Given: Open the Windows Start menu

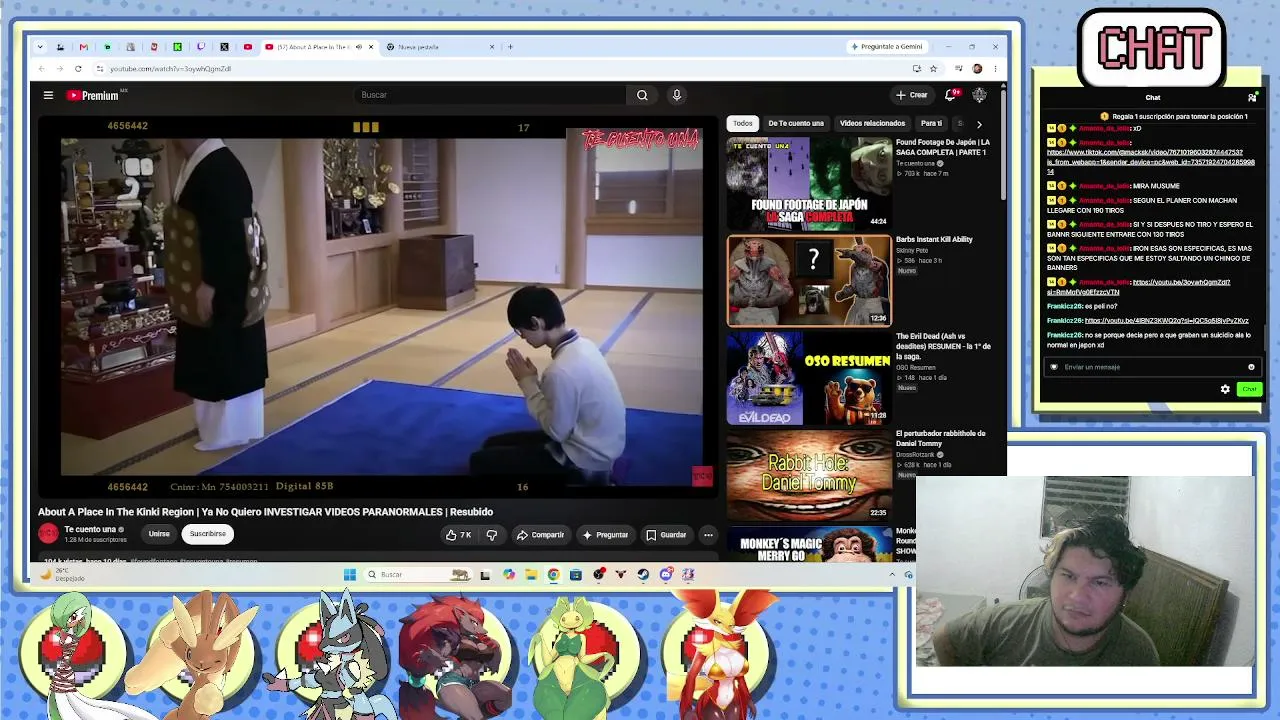Looking at the screenshot, I should (x=349, y=575).
